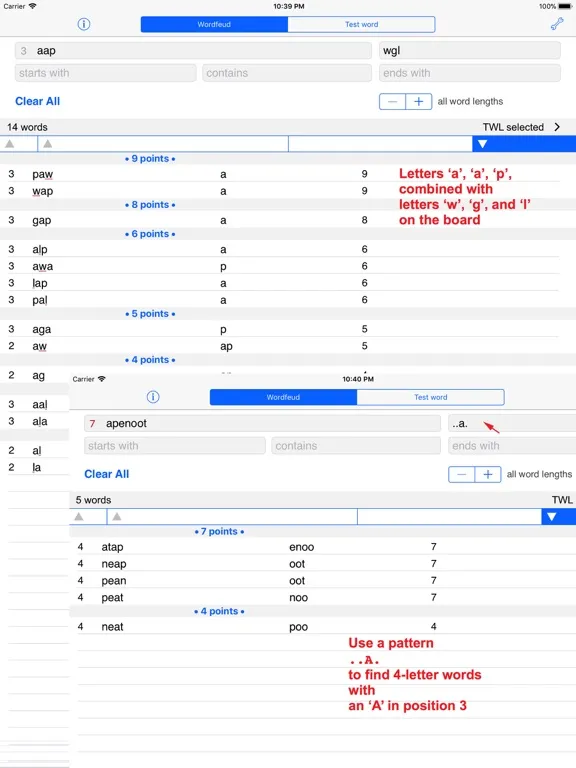Viewport: 576px width, 768px height.
Task: Focus the top 'contains' field
Action: pyautogui.click(x=287, y=73)
